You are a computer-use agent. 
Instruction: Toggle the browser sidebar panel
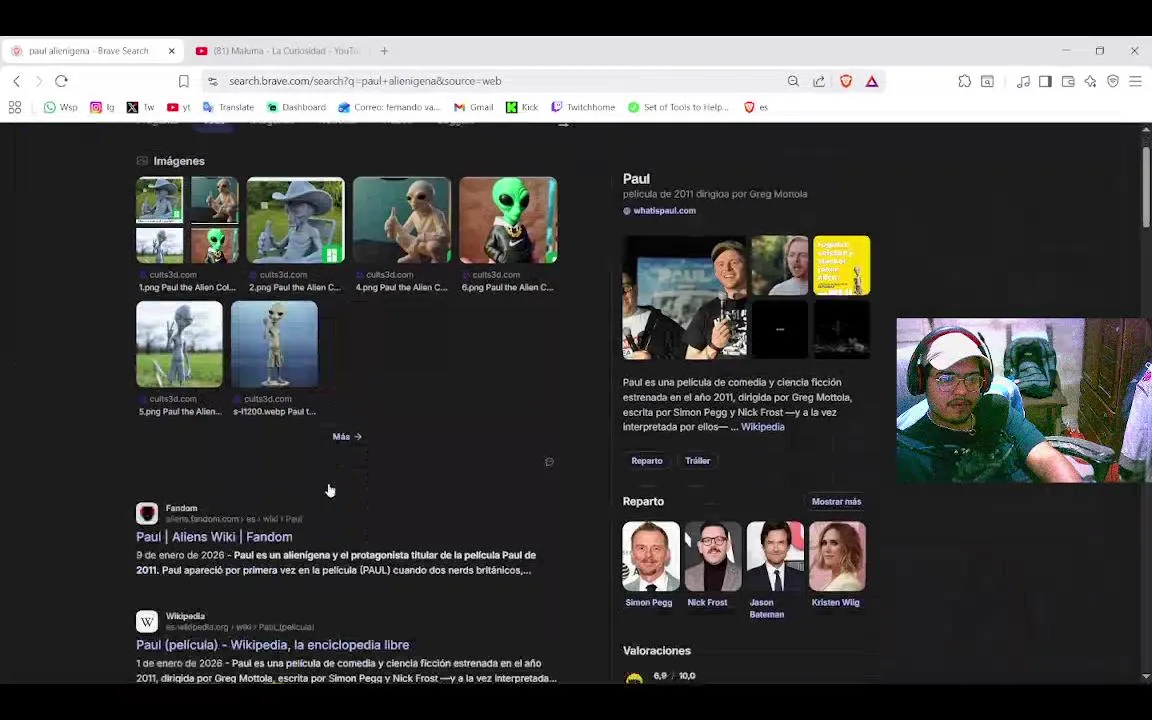tap(1045, 81)
